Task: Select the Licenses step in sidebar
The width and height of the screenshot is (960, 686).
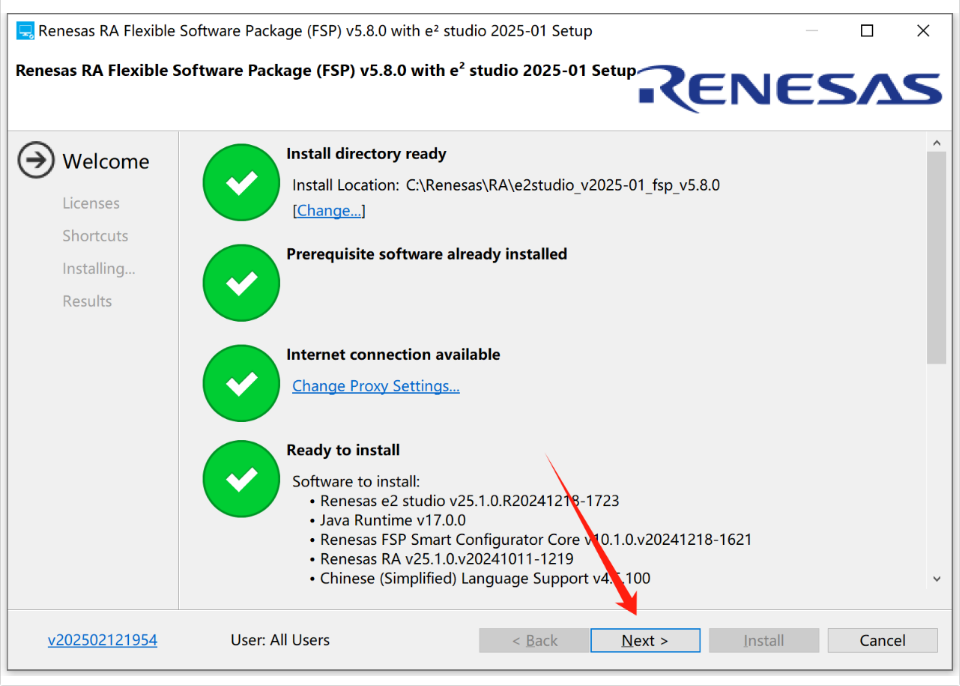Action: [91, 203]
